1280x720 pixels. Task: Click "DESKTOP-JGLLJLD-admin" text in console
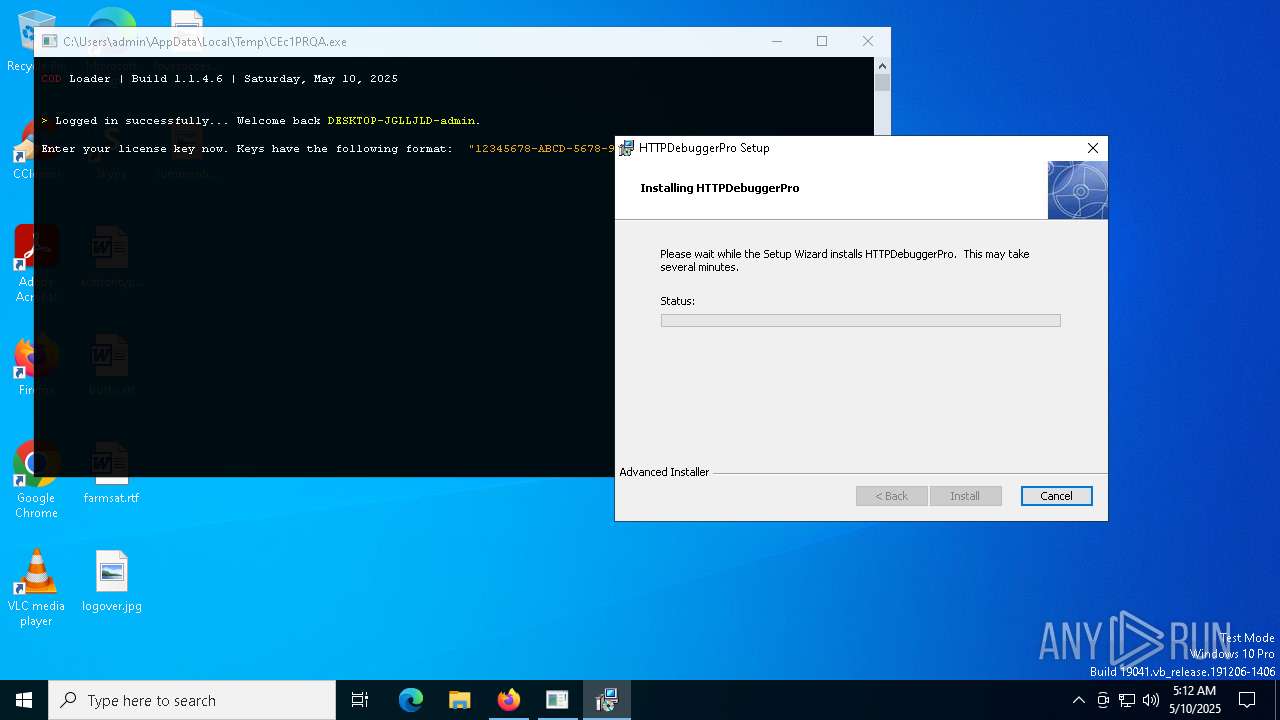coord(401,121)
